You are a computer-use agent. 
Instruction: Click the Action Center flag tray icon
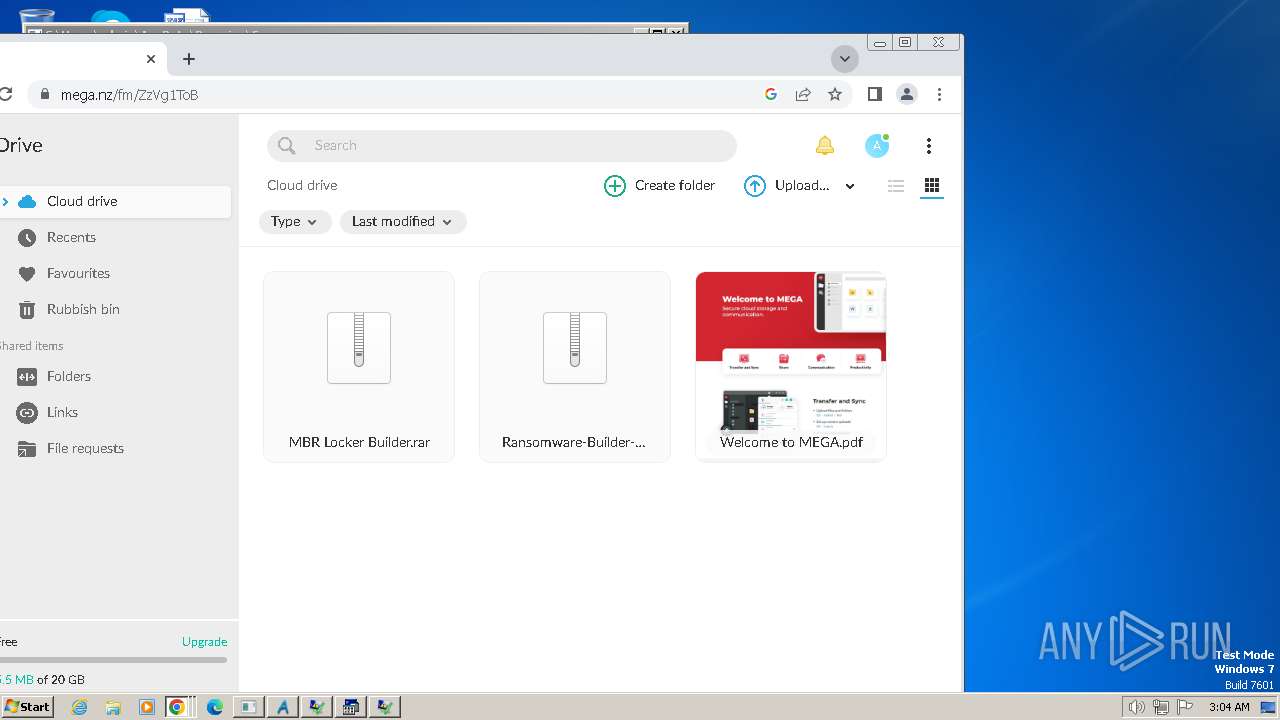coord(1185,707)
